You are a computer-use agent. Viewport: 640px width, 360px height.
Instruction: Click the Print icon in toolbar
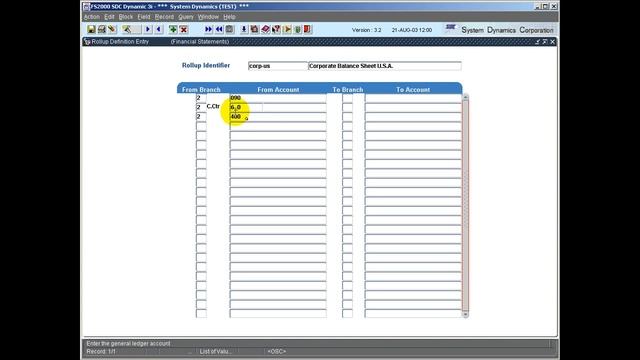102,29
